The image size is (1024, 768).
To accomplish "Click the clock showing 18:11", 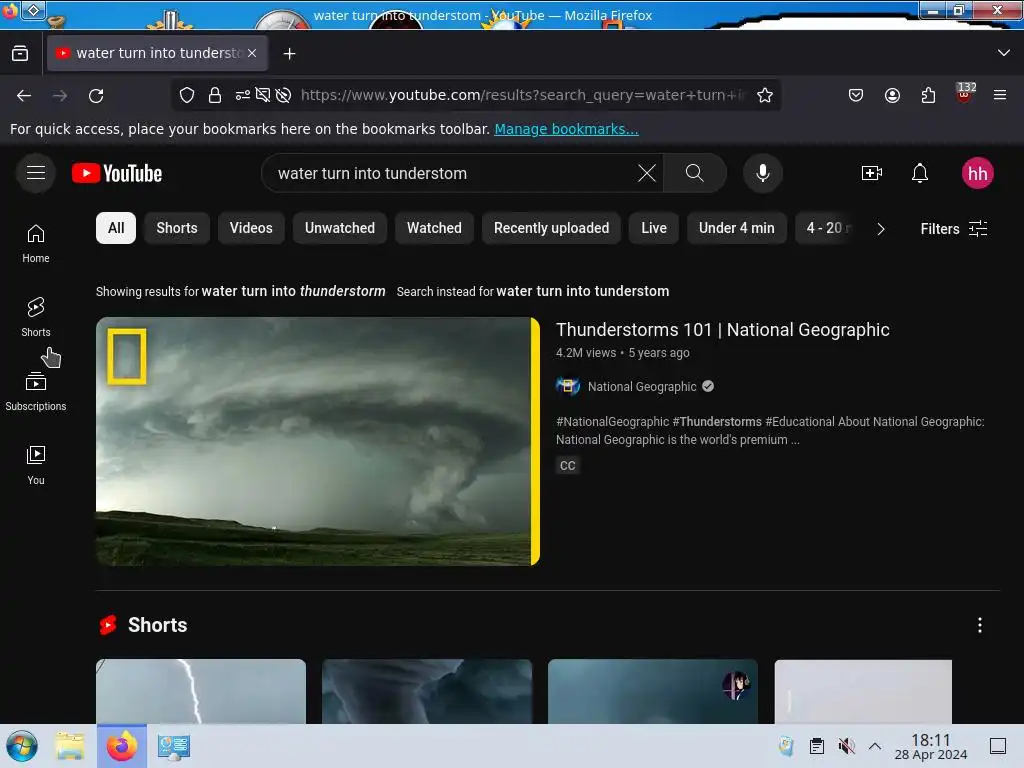I will [x=931, y=746].
